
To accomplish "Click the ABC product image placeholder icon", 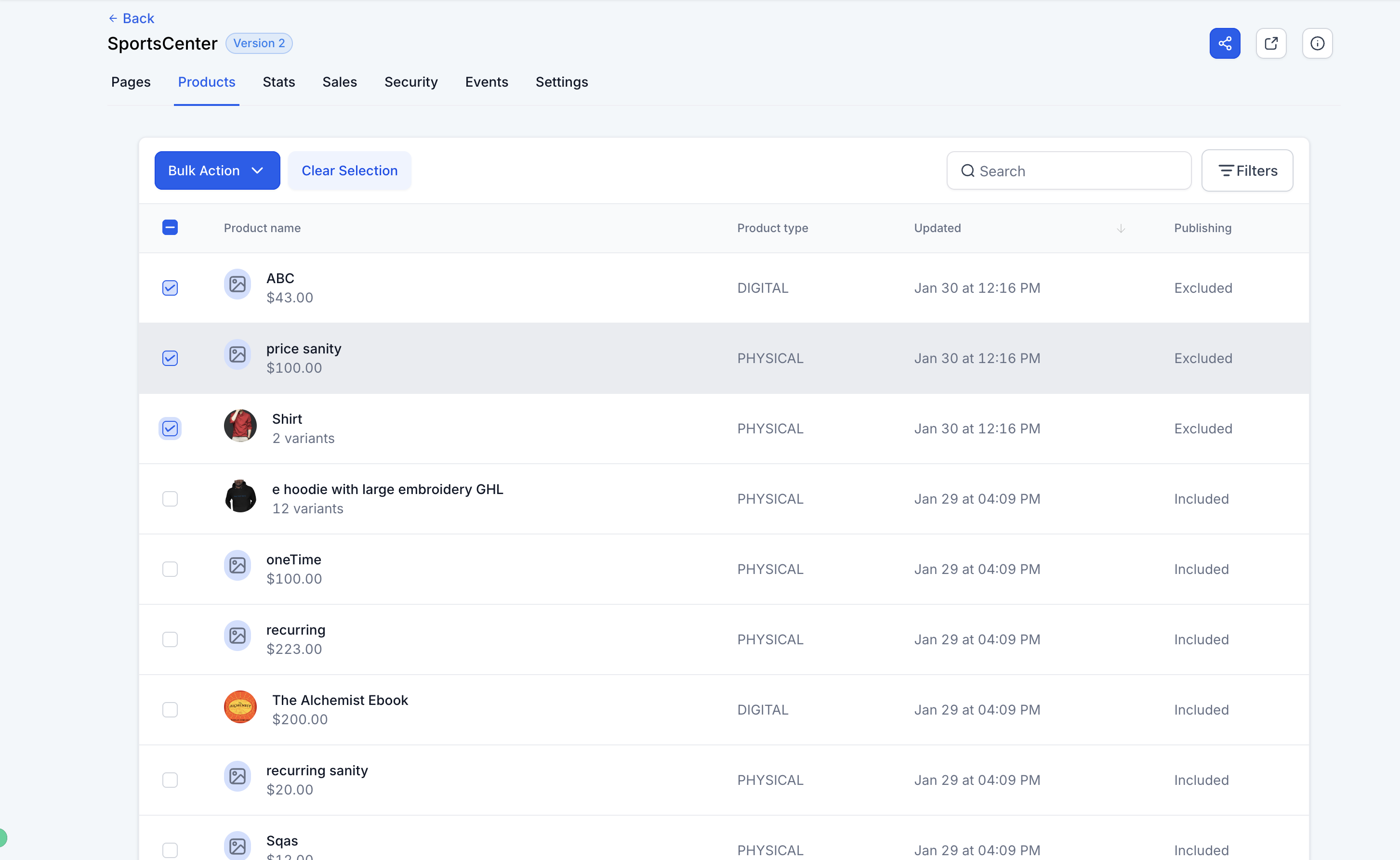I will pyautogui.click(x=238, y=284).
